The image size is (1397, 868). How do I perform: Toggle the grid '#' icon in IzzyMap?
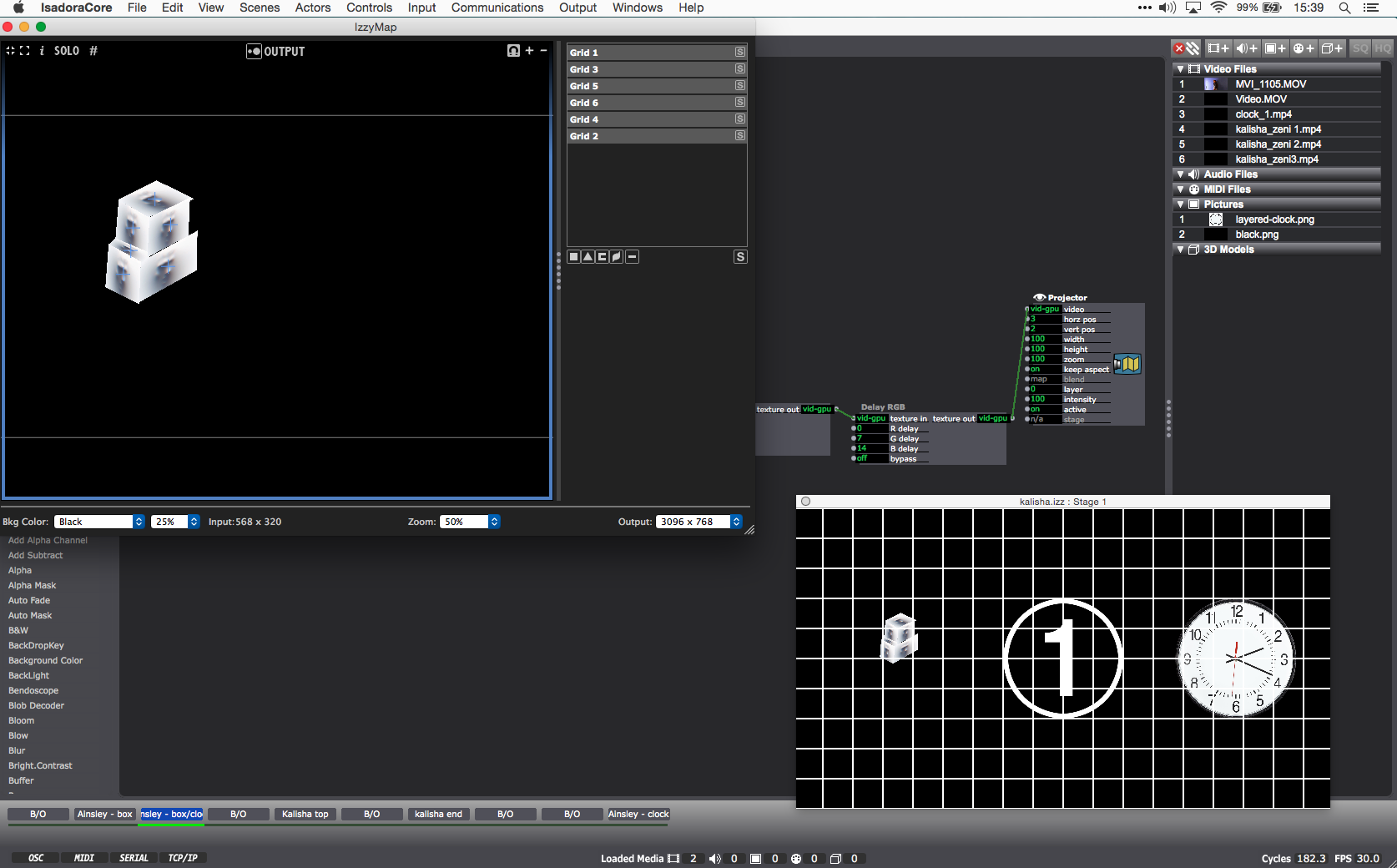93,51
